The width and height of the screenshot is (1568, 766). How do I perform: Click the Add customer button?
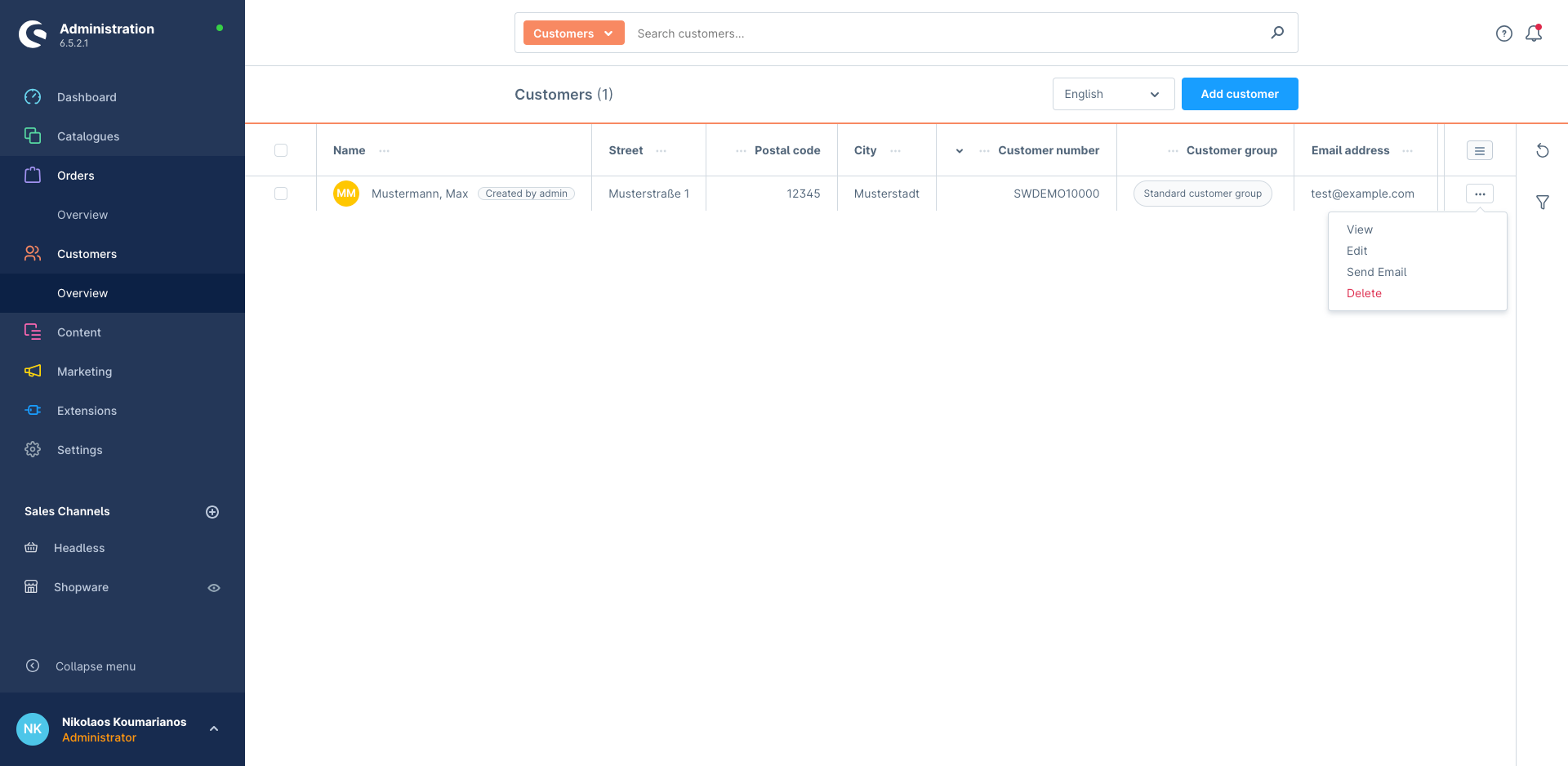tap(1240, 94)
